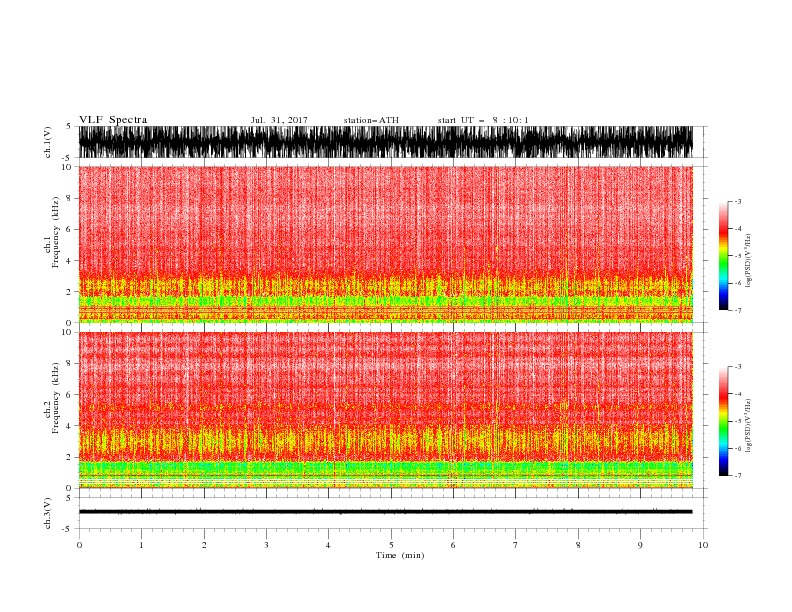The width and height of the screenshot is (792, 612).
Task: Click time axis tick label "5"
Action: pos(391,545)
